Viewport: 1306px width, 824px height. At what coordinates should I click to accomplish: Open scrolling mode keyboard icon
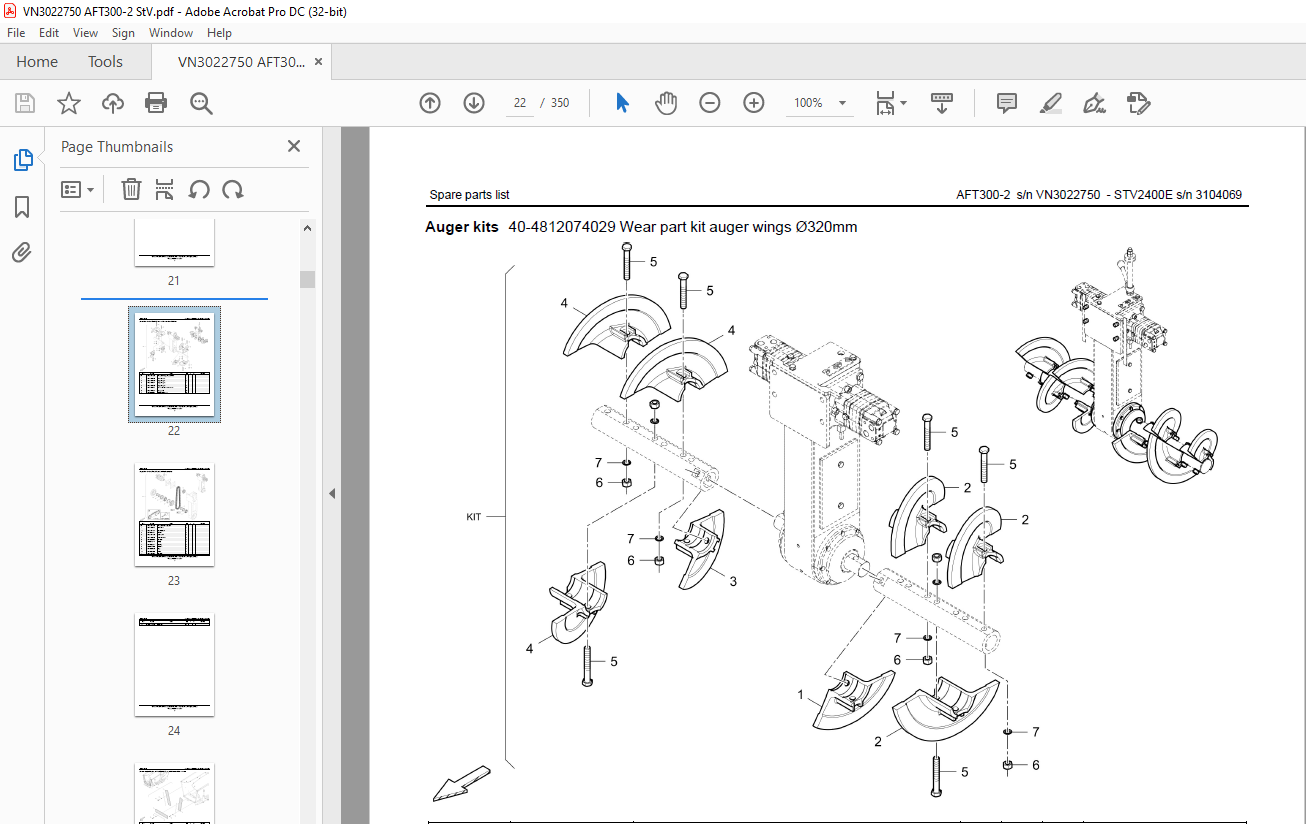[942, 103]
